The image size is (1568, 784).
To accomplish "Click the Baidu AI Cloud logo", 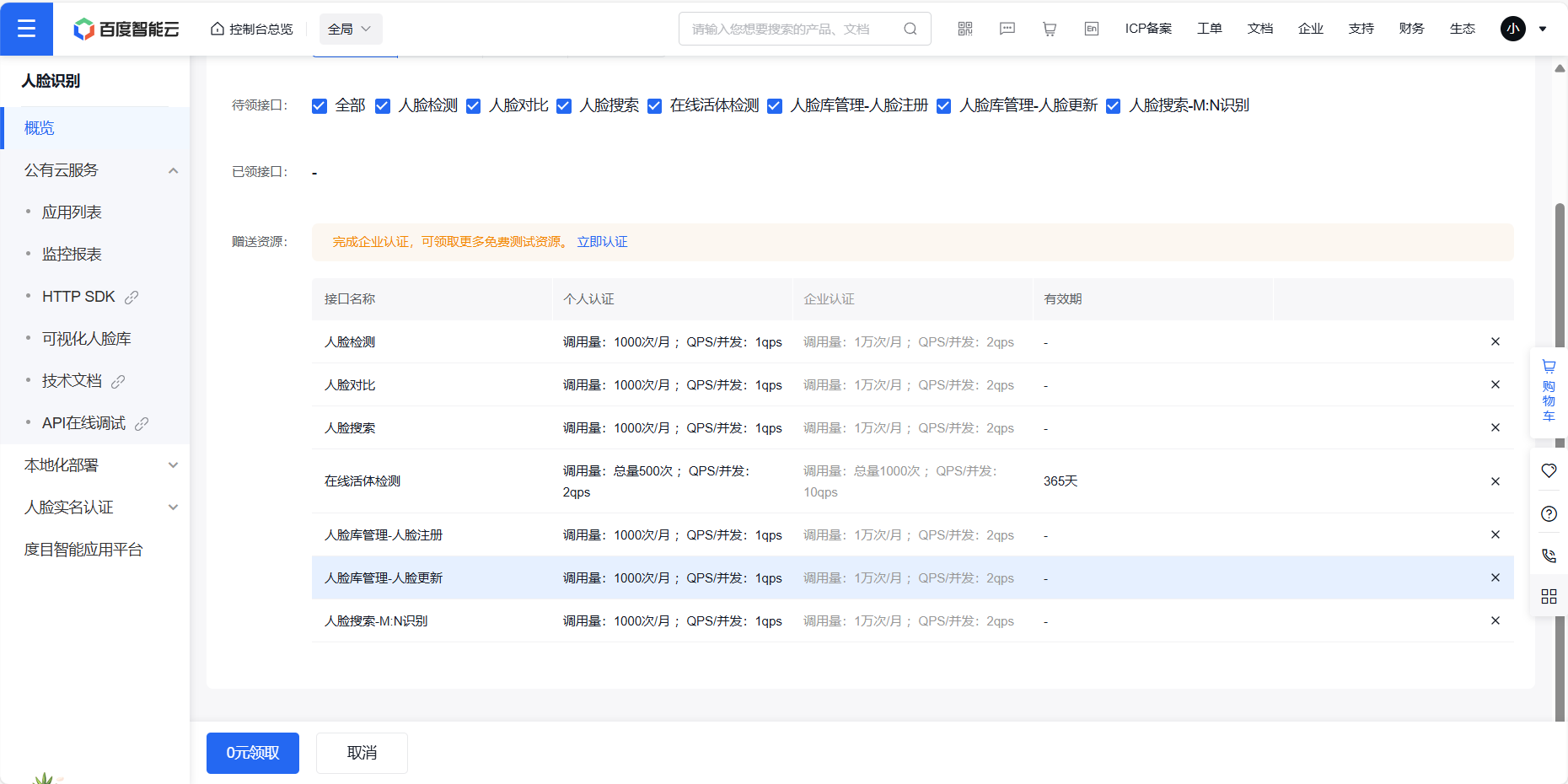I will click(x=126, y=30).
